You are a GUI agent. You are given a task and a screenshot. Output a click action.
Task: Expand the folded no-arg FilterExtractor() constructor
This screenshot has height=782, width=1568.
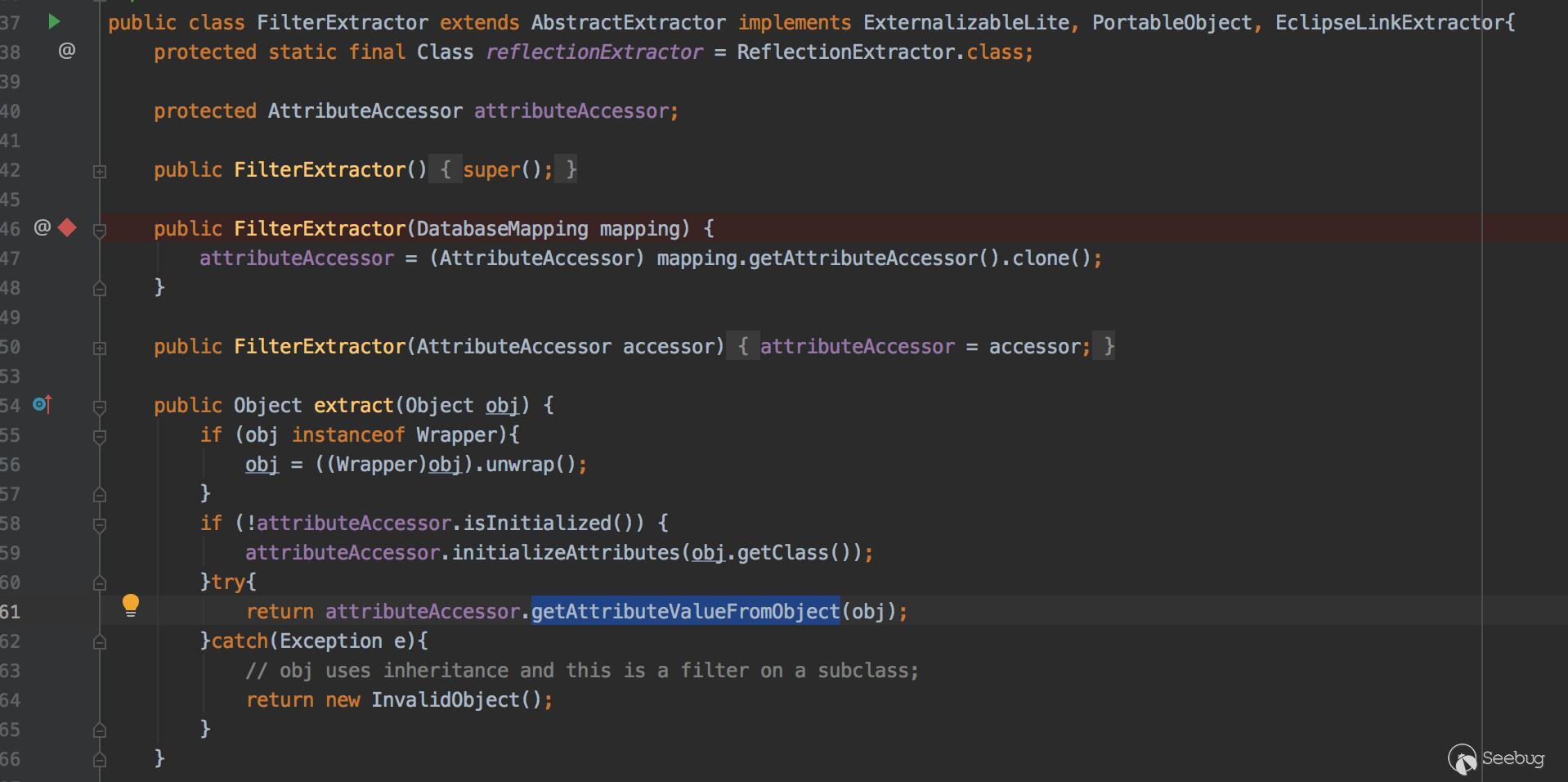100,171
